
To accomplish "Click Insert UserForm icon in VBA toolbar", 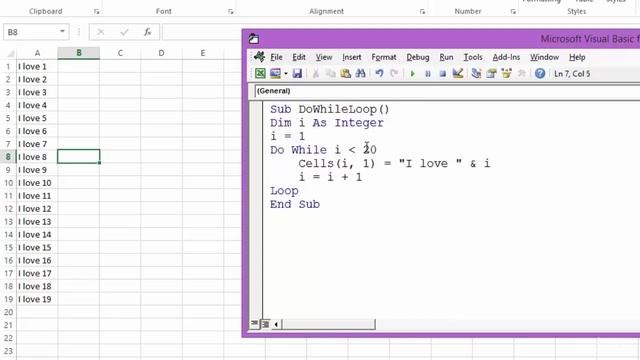I will coord(276,73).
